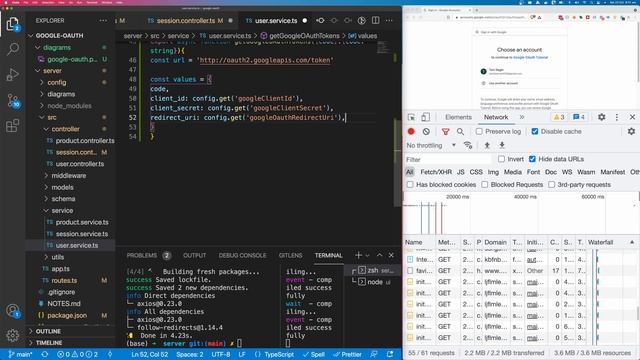The width and height of the screenshot is (640, 360).
Task: Toggle the network filter funnel icon
Action: (445, 131)
